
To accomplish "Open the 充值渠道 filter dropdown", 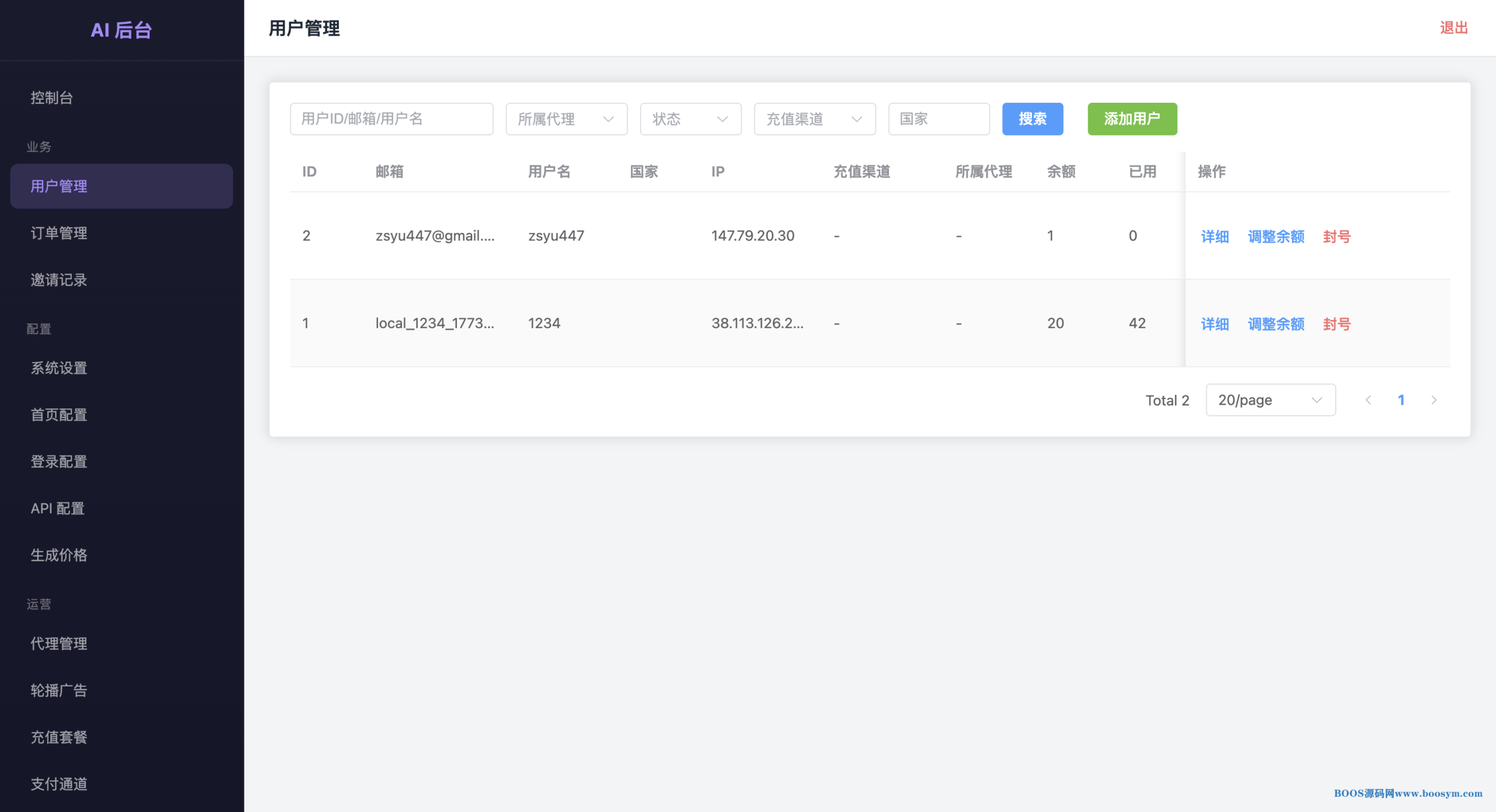I will tap(814, 119).
